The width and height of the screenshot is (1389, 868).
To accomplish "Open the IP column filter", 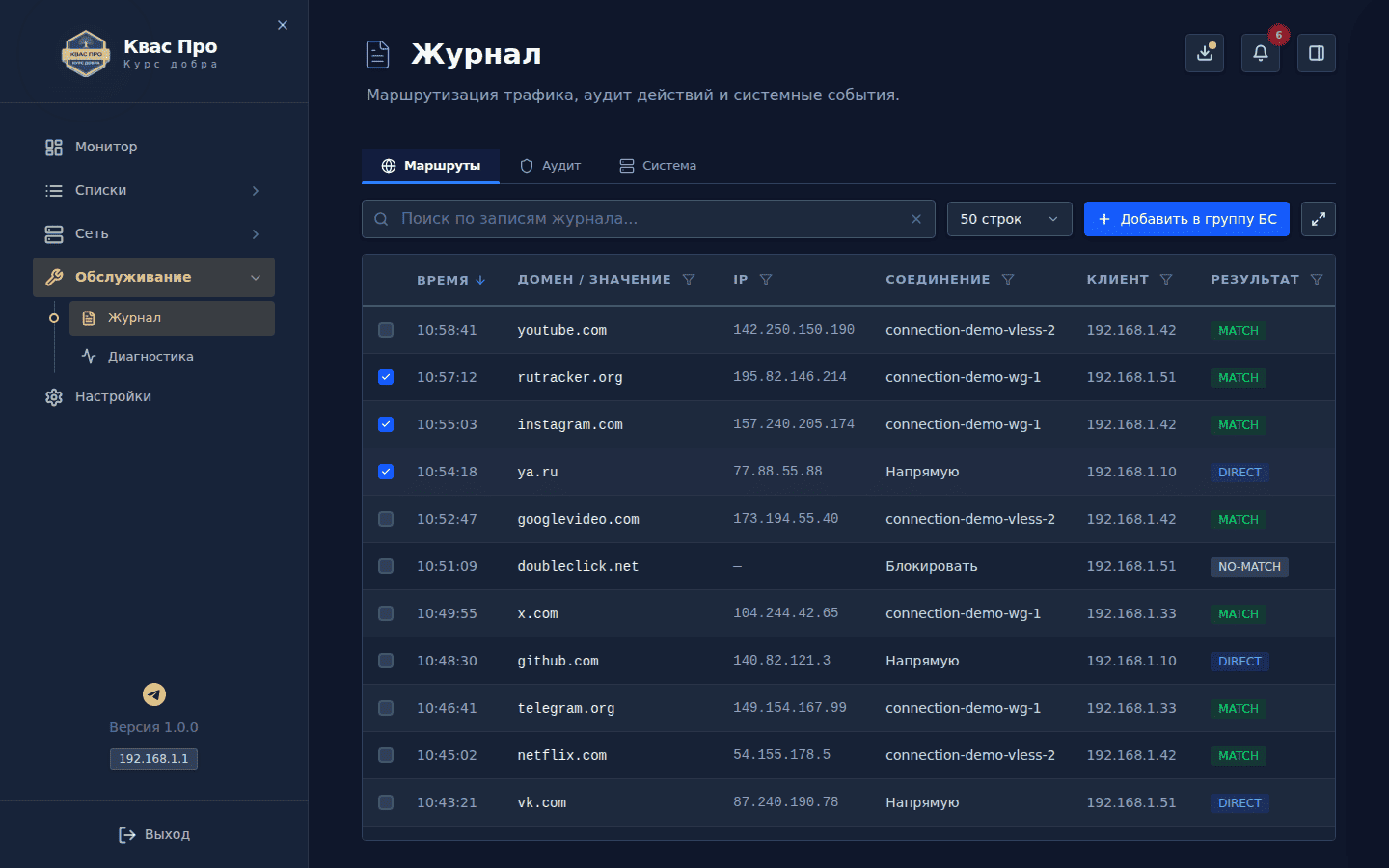I will 766,280.
